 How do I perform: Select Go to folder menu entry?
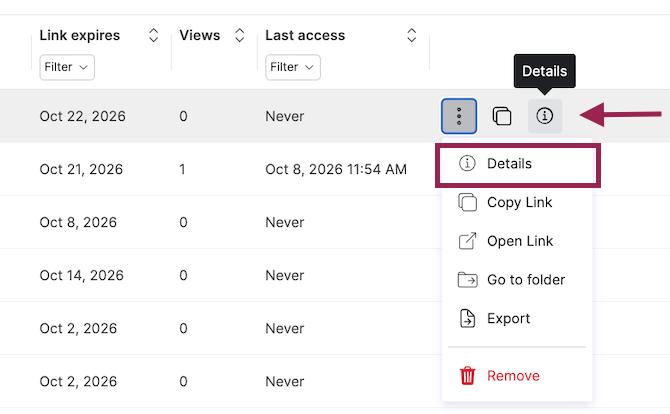(x=518, y=280)
